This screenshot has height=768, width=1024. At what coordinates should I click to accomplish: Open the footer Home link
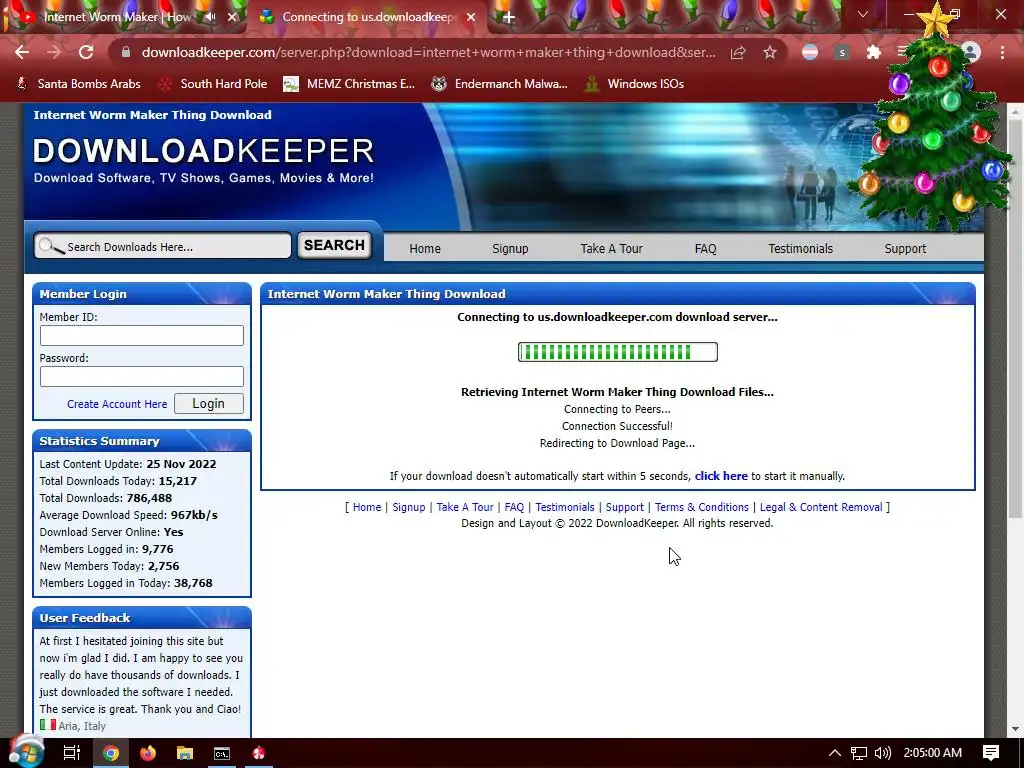point(367,507)
